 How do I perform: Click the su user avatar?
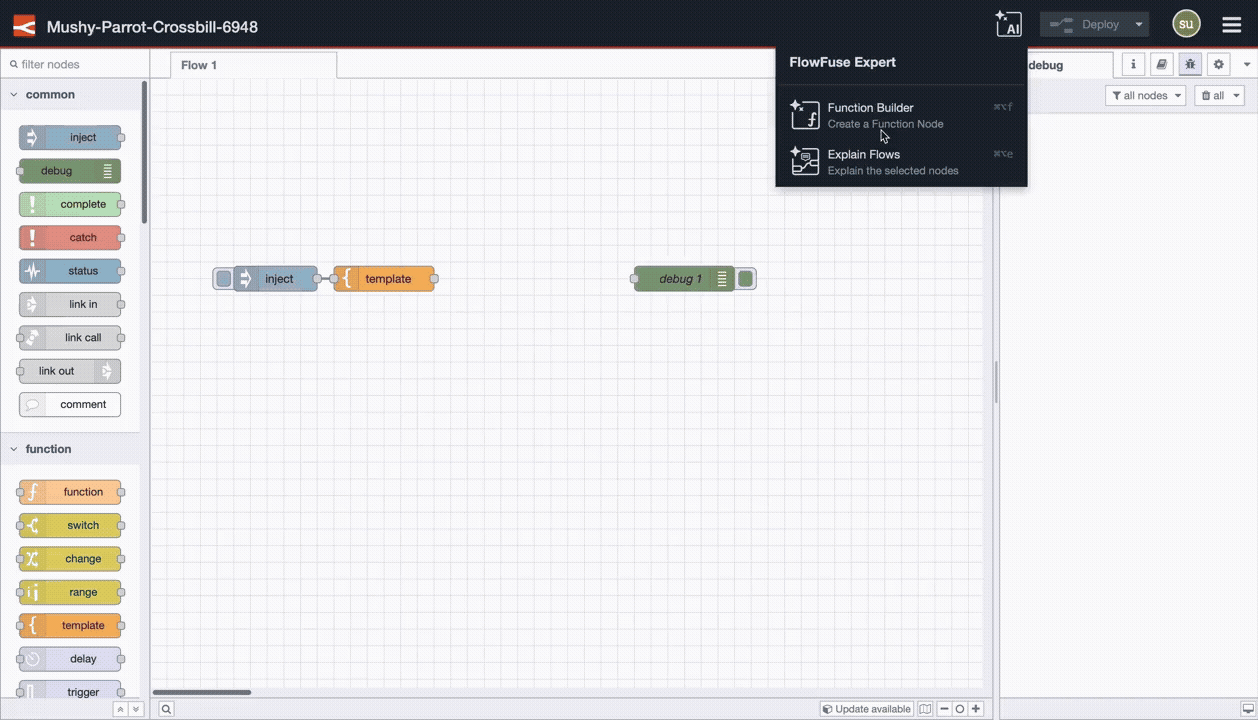pyautogui.click(x=1186, y=23)
